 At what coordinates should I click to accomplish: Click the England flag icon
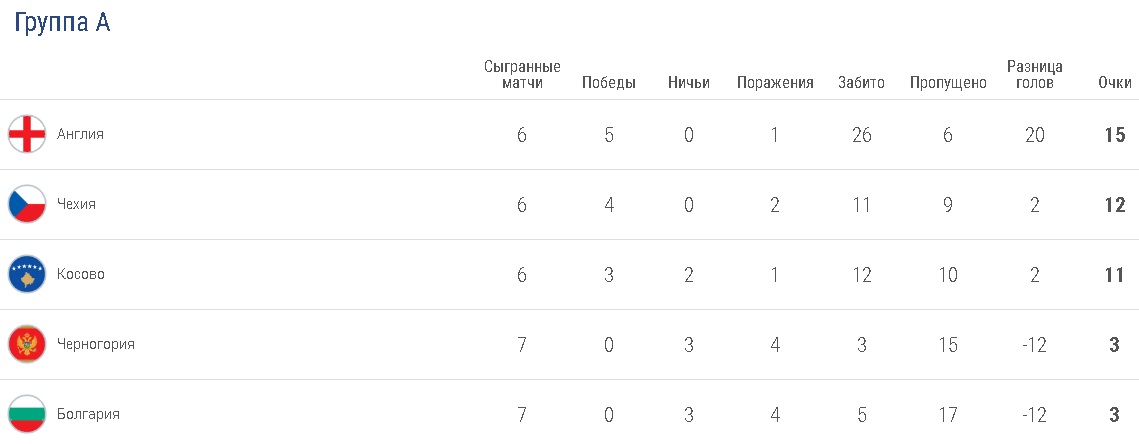[27, 134]
